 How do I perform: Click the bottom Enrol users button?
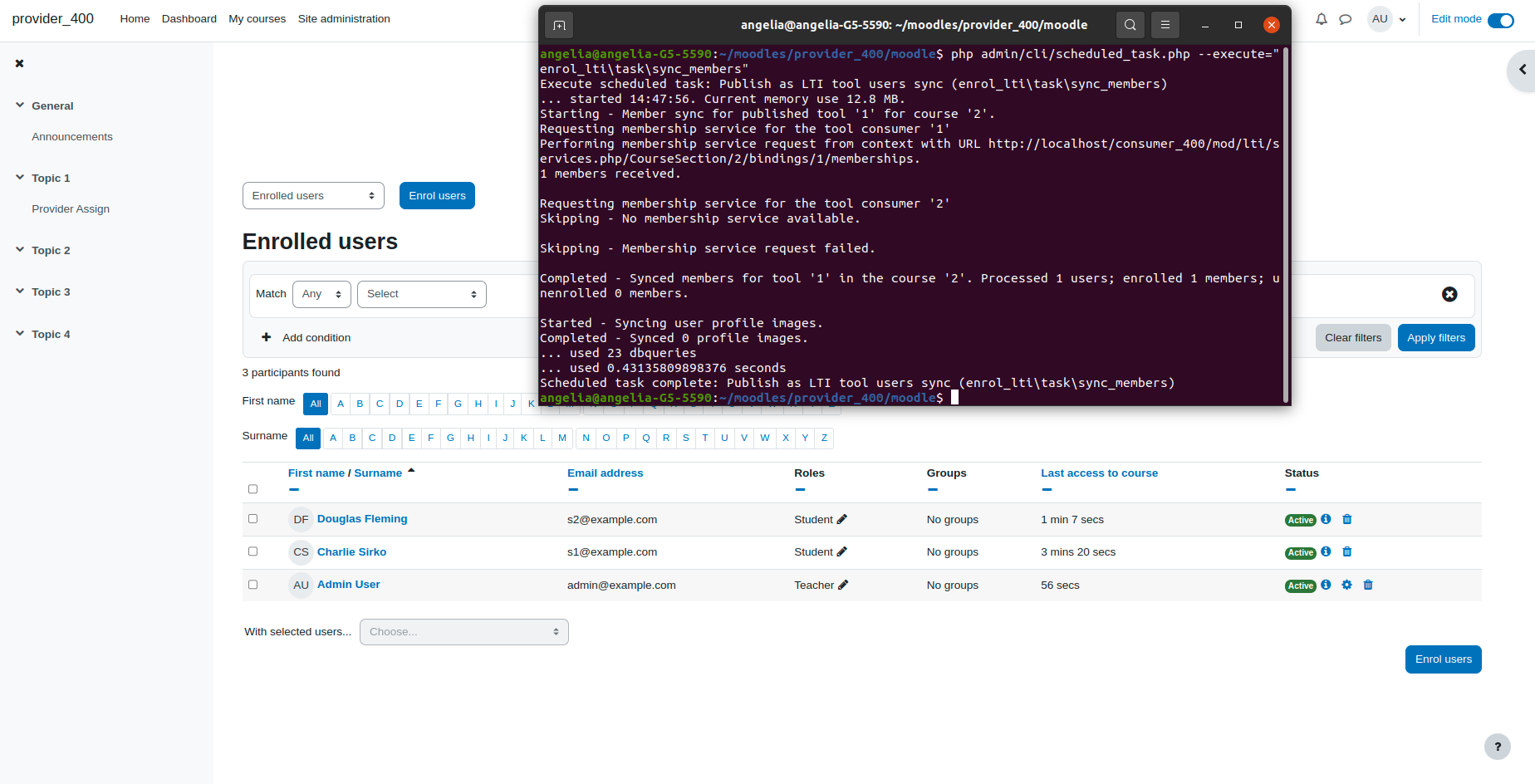click(x=1444, y=659)
